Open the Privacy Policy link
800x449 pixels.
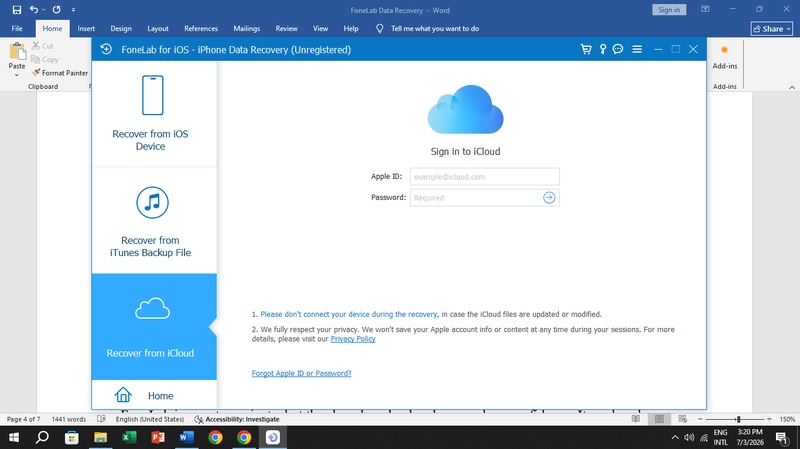(x=353, y=339)
